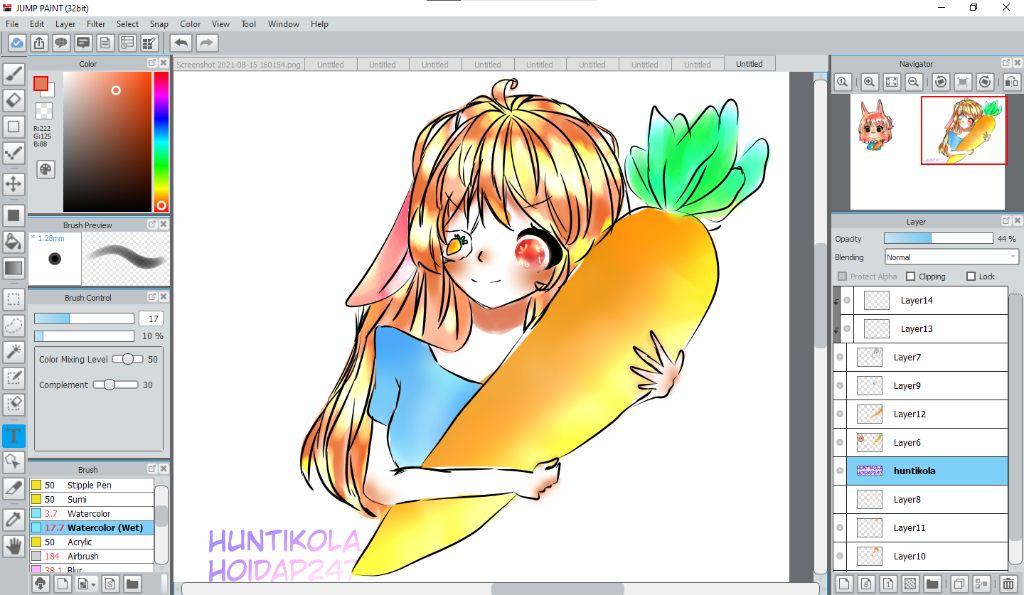Open the color palette icon
This screenshot has height=595, width=1024.
(45, 169)
